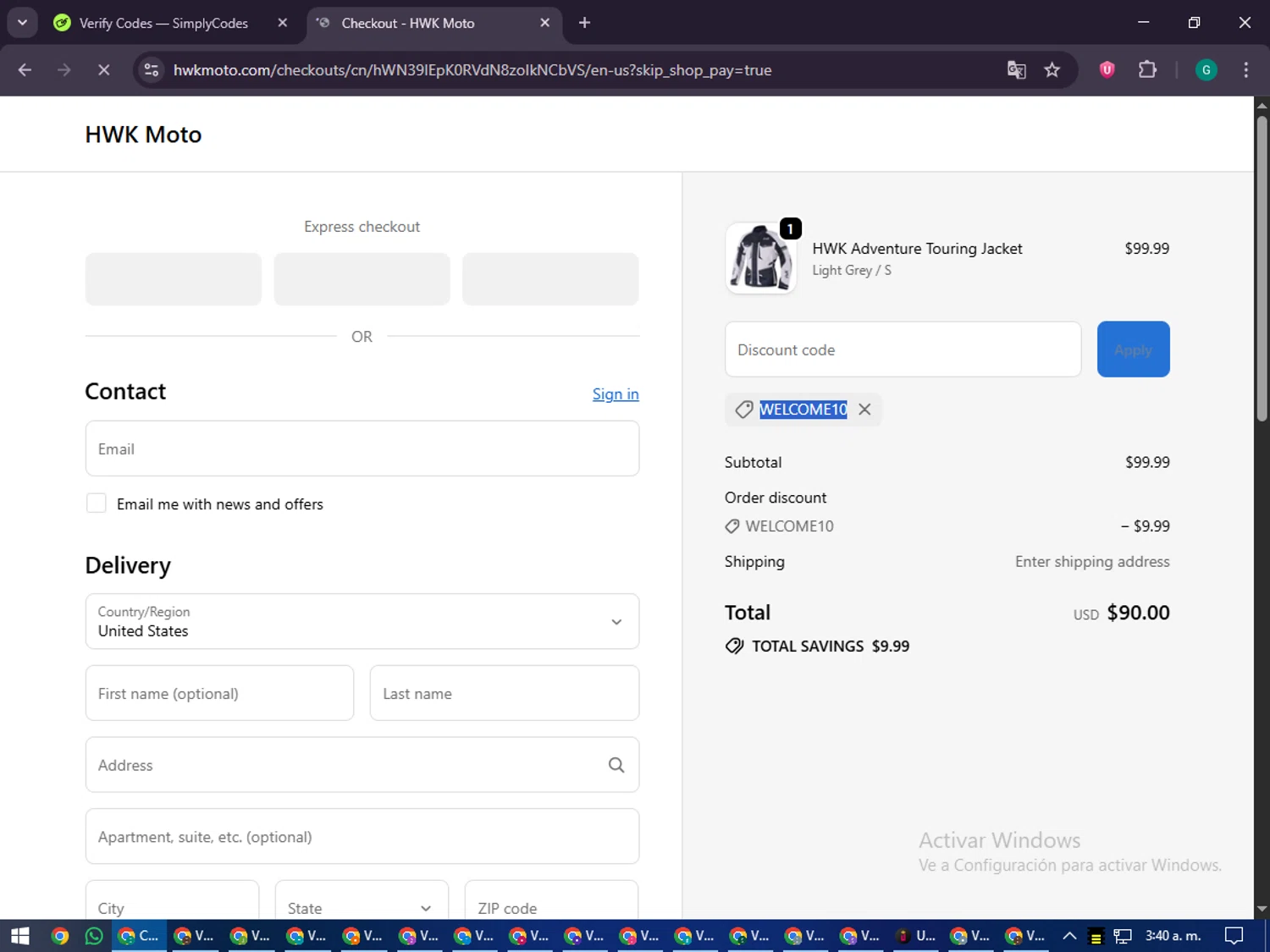Expand the Country/Region dropdown
The image size is (1270, 952).
(362, 621)
